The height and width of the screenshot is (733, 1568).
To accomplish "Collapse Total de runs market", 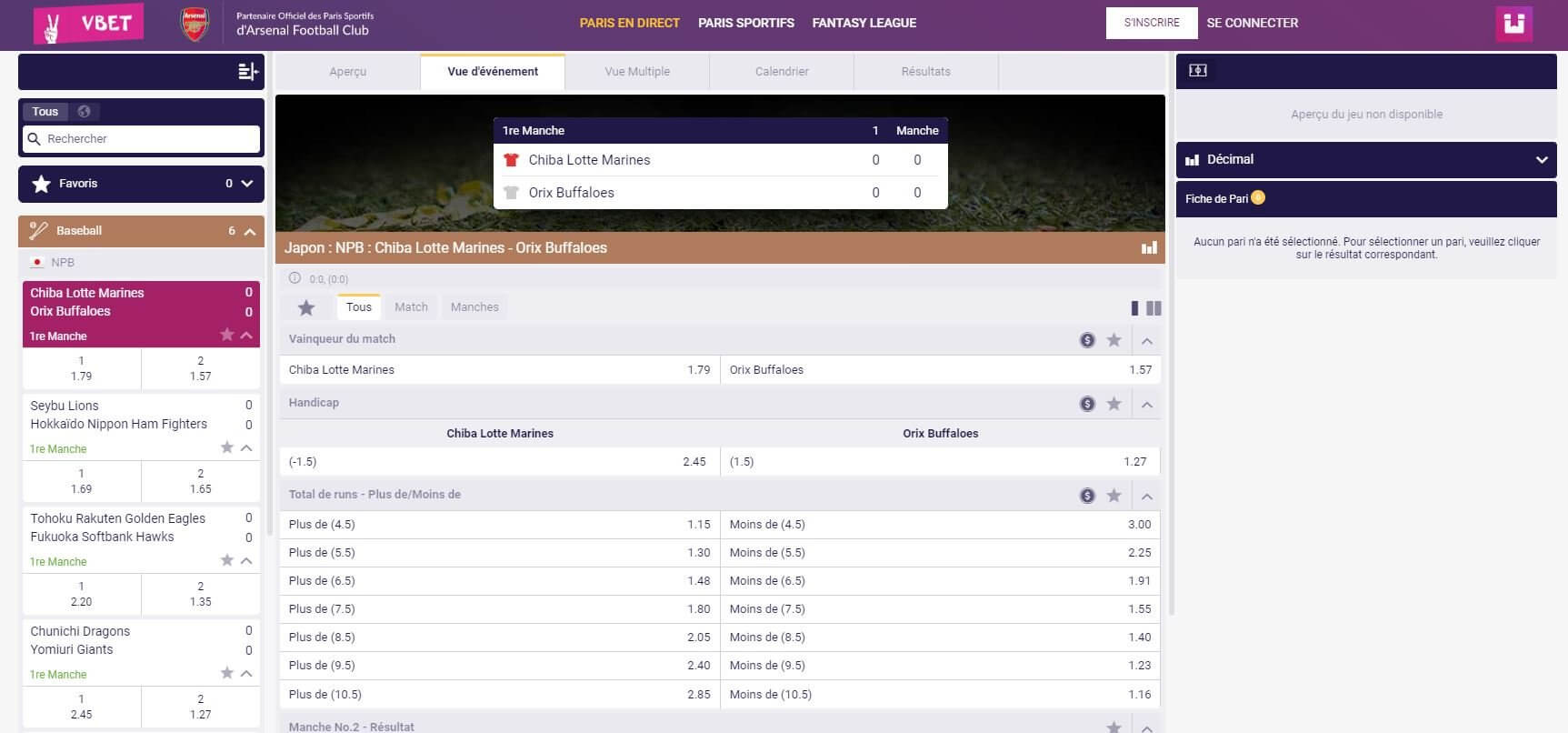I will click(x=1147, y=497).
